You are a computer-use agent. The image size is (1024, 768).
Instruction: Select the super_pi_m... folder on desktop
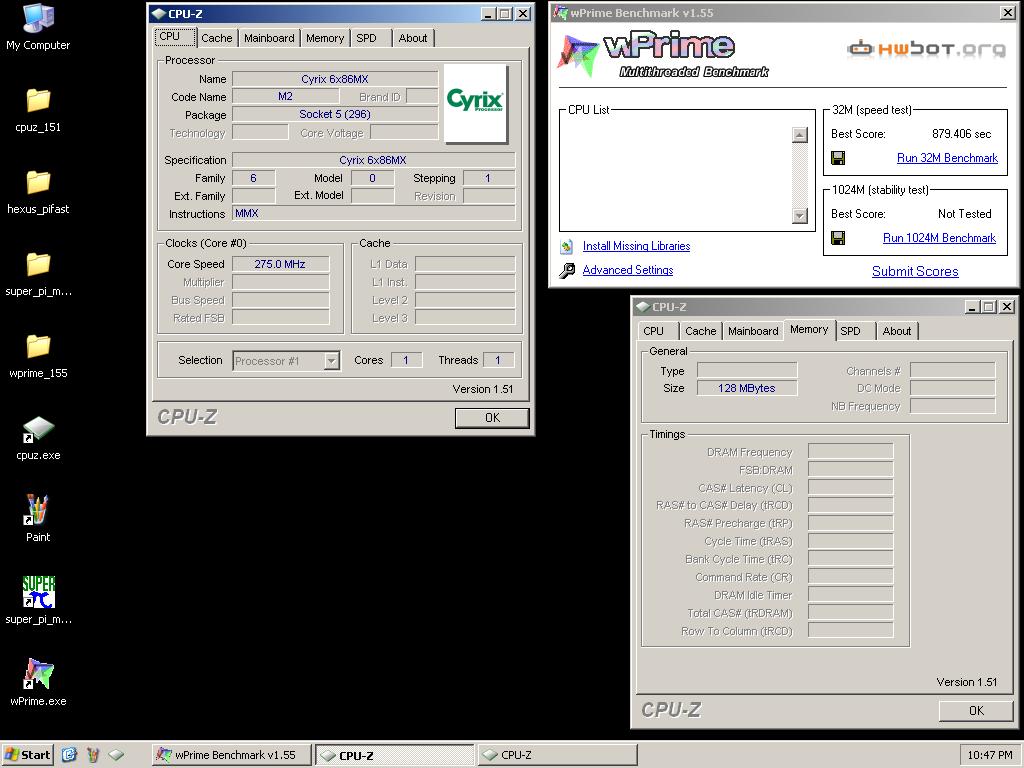pos(38,274)
